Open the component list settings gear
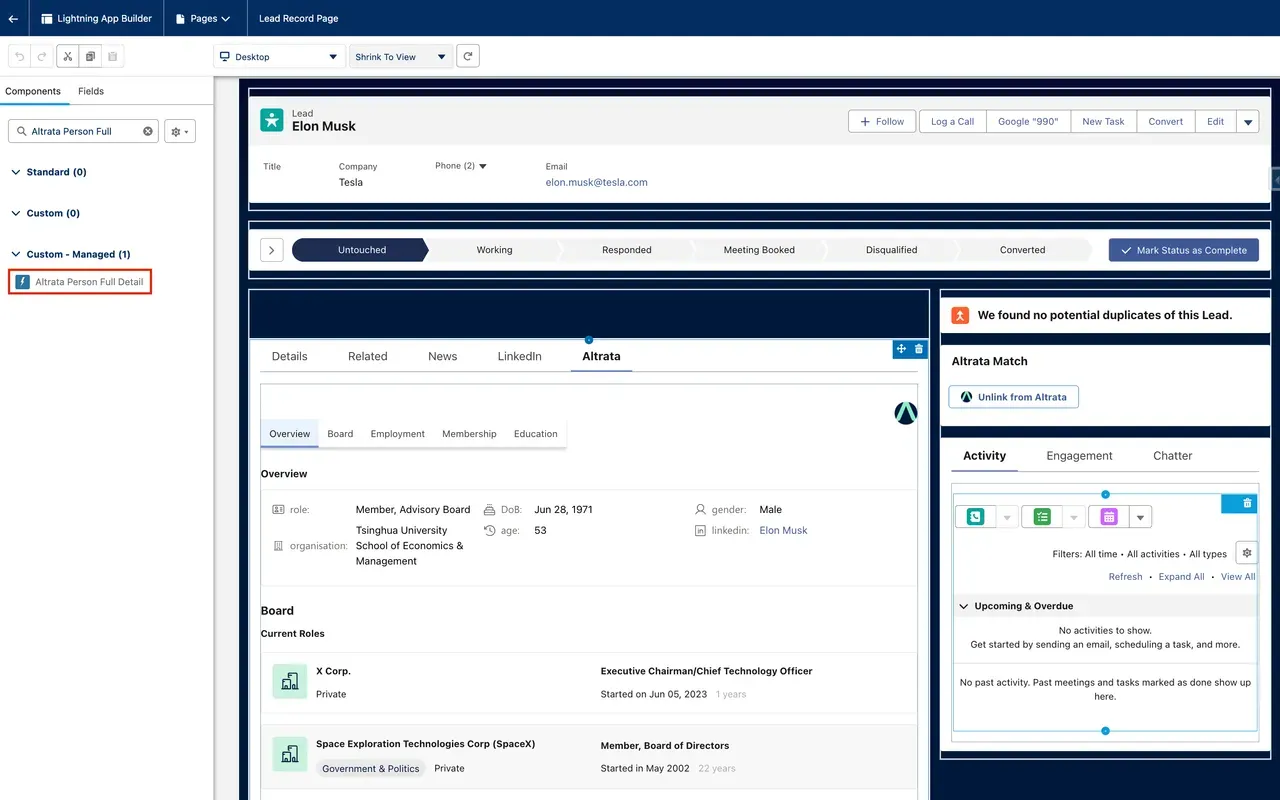The height and width of the screenshot is (800, 1280). point(180,131)
